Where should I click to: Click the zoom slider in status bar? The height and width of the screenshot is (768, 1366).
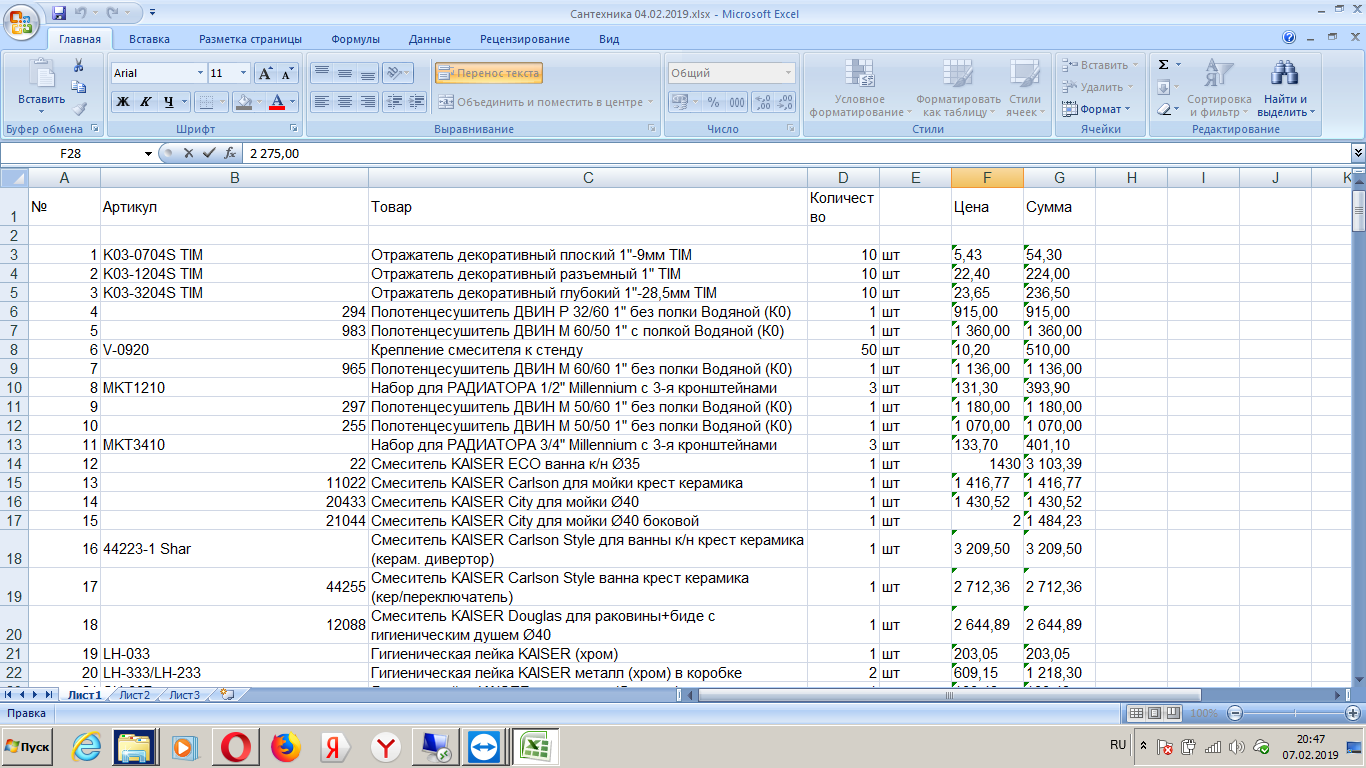[x=1293, y=713]
